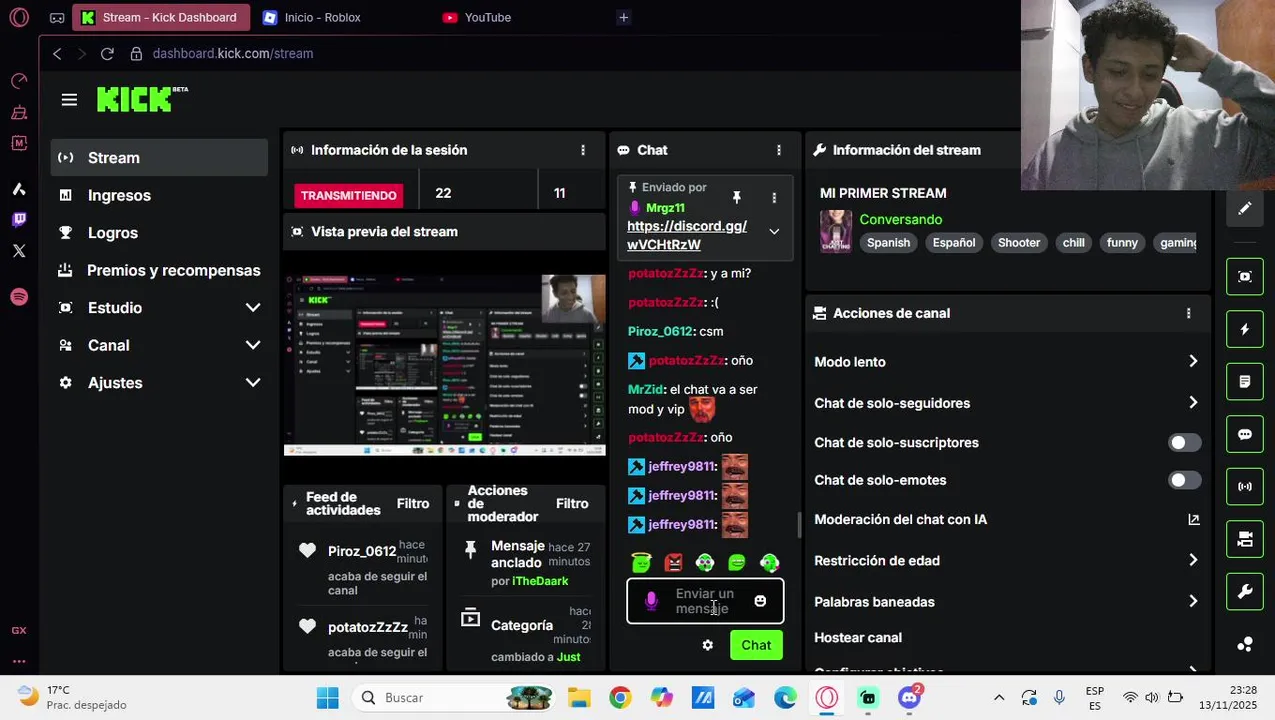Image resolution: width=1275 pixels, height=720 pixels.
Task: Expand the pinned message chevron
Action: tap(774, 232)
